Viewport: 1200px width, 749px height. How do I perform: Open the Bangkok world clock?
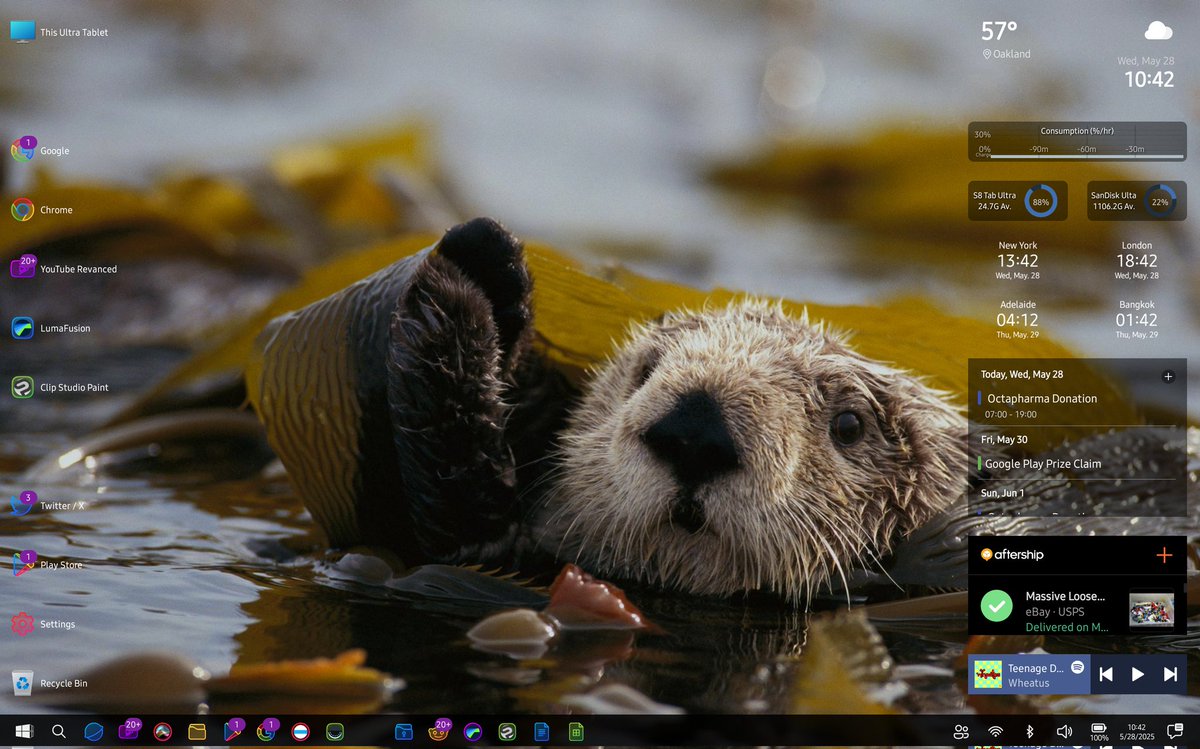(1137, 319)
